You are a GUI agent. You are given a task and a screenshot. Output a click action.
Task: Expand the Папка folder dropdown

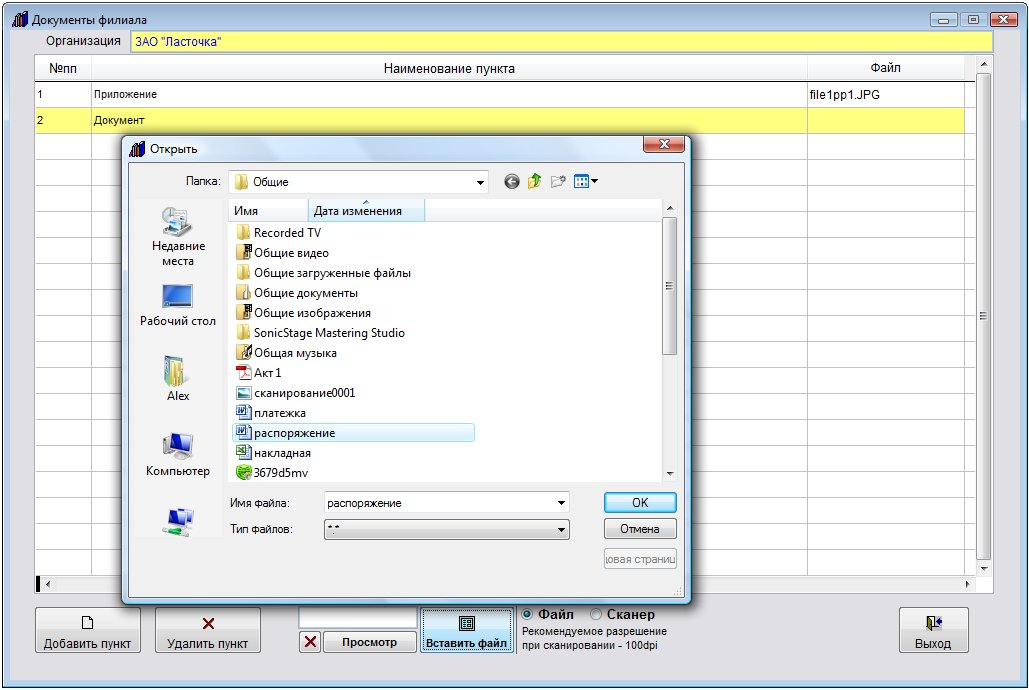[x=481, y=182]
